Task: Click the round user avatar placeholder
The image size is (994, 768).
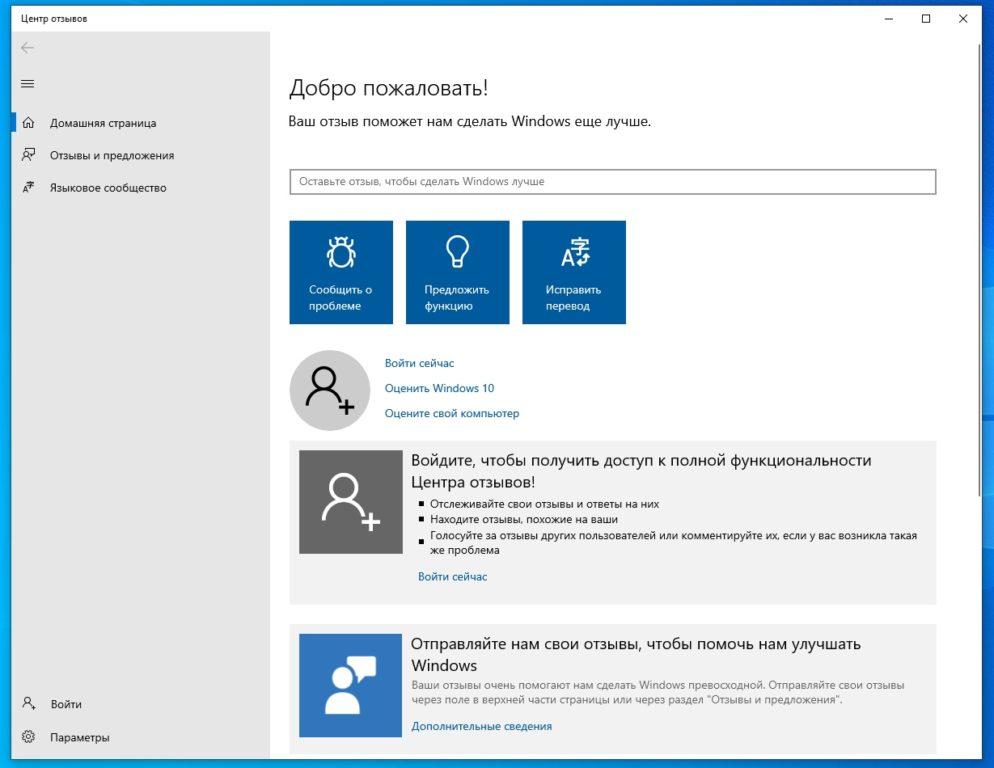Action: [330, 390]
